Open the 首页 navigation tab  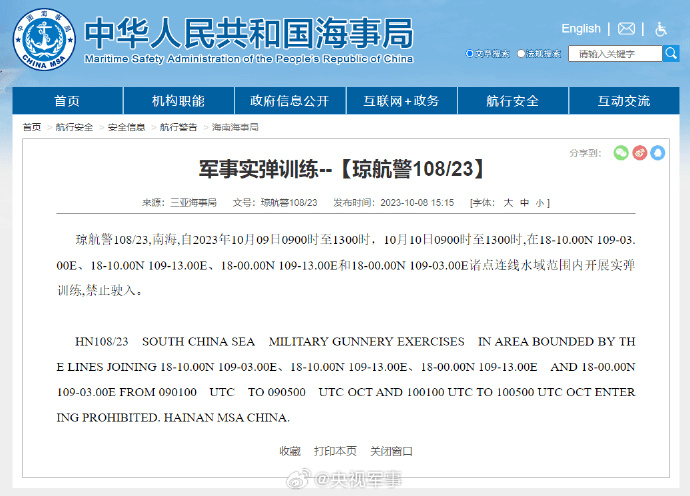point(67,101)
